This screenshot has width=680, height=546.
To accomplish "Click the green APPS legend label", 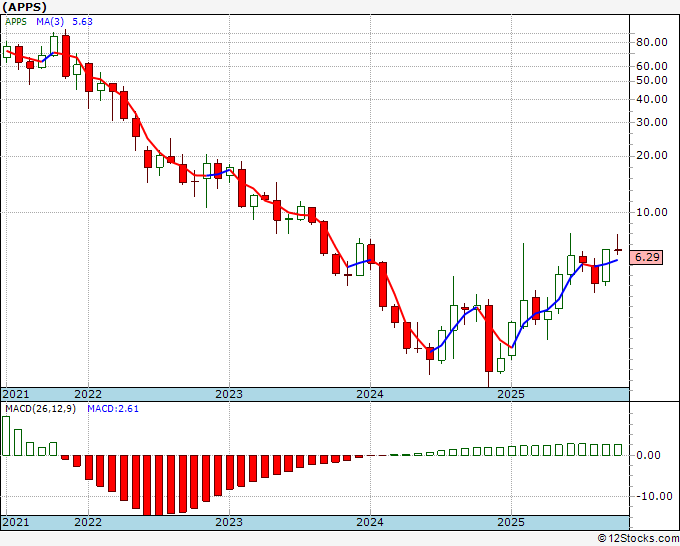I will point(16,22).
